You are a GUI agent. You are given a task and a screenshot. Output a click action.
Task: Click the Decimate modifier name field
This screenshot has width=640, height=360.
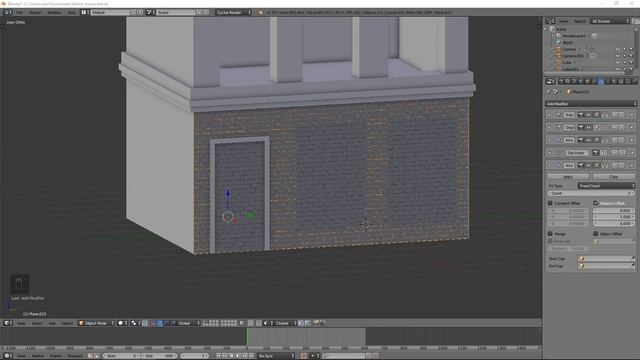coord(576,153)
